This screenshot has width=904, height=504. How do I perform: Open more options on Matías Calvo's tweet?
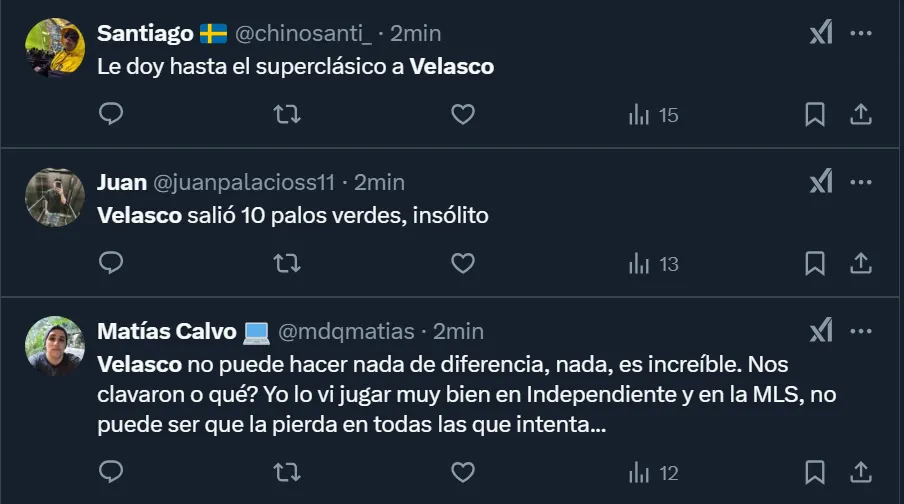860,330
